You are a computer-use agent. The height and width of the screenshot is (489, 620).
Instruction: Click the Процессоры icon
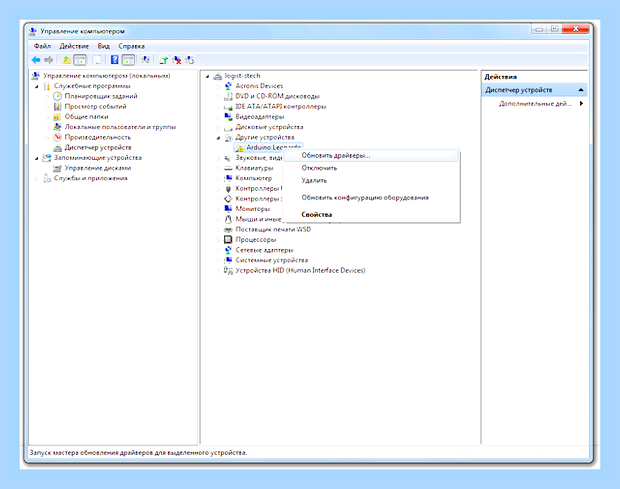point(228,240)
